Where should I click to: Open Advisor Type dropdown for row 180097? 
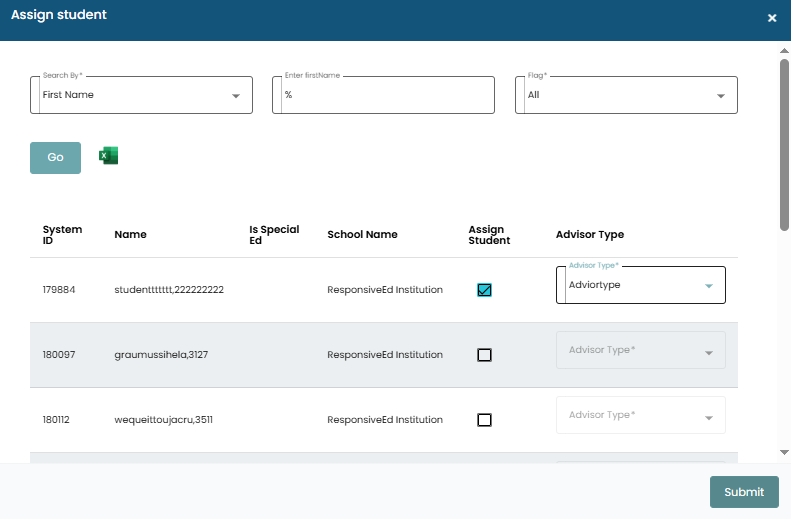[640, 350]
